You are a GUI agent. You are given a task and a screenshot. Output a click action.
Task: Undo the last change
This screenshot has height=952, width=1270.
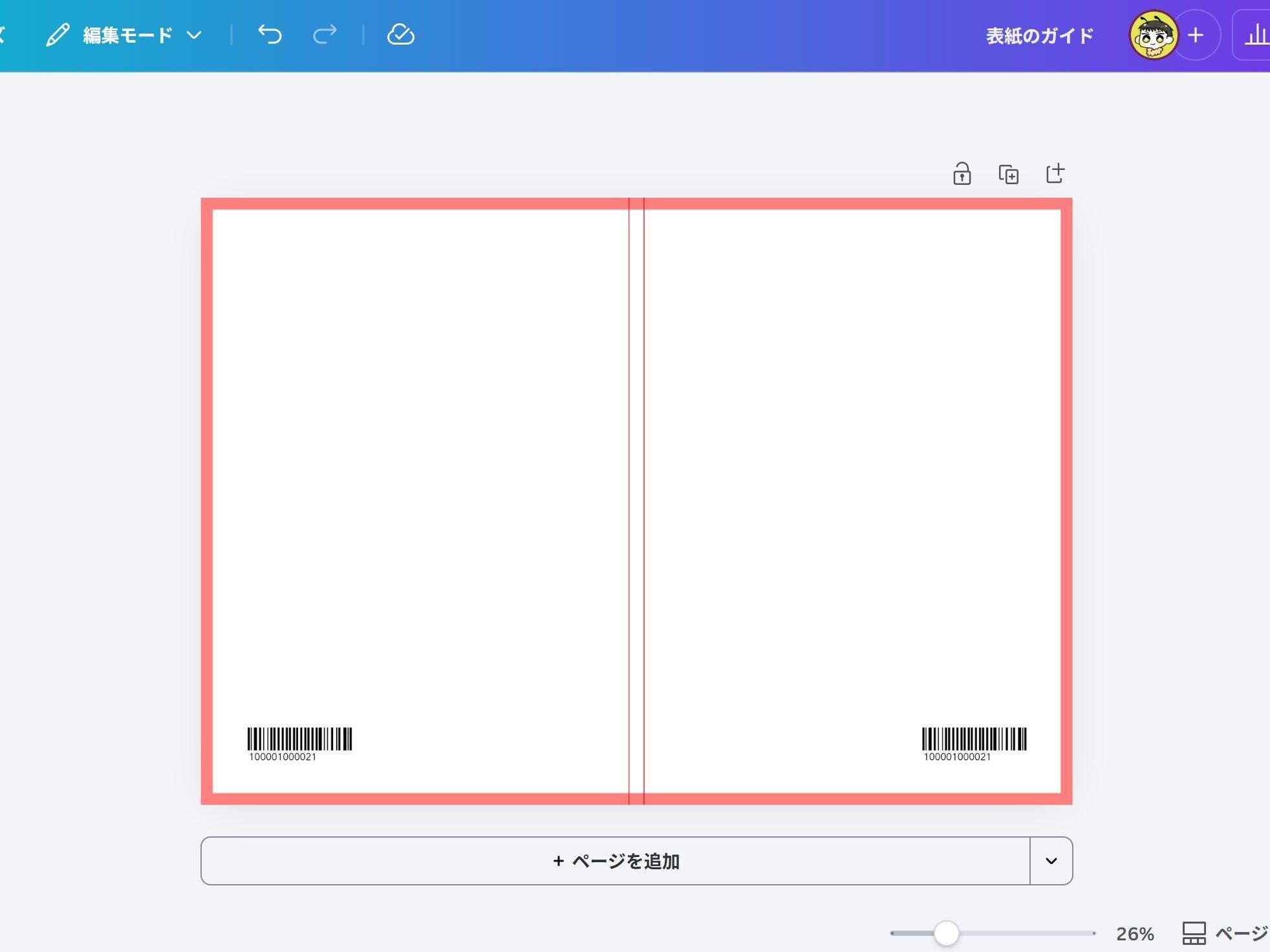click(270, 35)
